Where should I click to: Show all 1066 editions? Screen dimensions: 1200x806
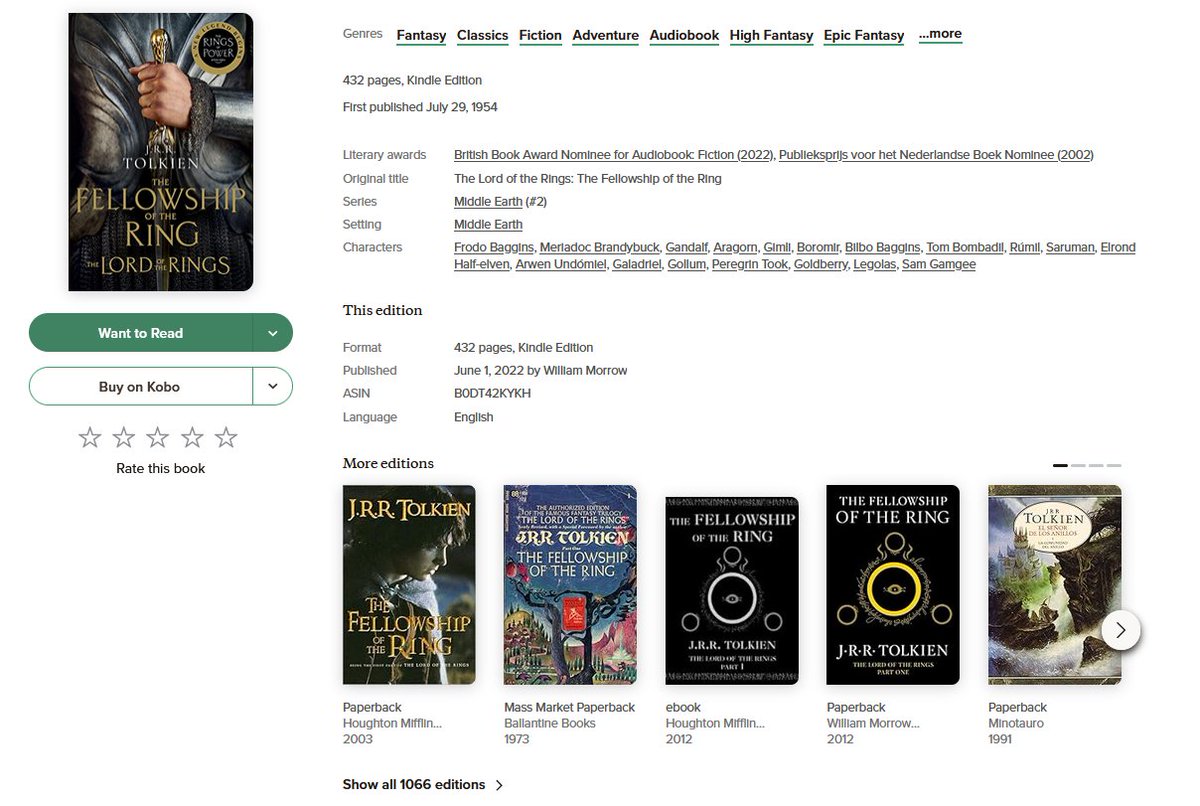pyautogui.click(x=423, y=785)
